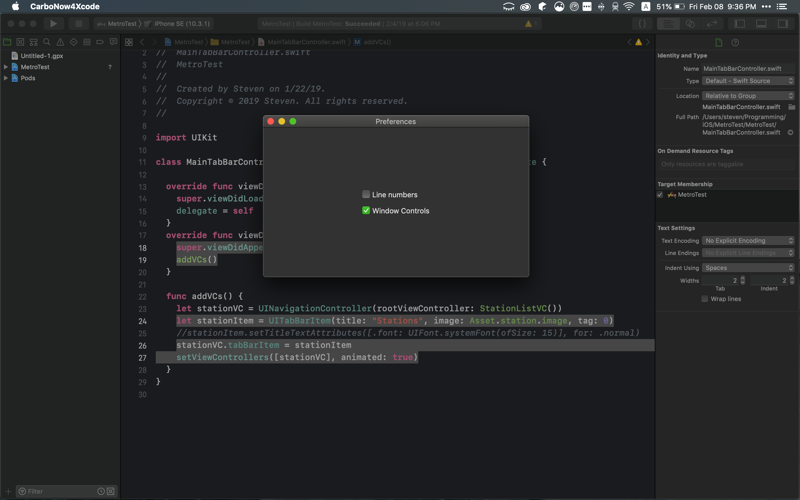This screenshot has width=800, height=500.
Task: Expand the Pods project in navigator
Action: [6, 78]
